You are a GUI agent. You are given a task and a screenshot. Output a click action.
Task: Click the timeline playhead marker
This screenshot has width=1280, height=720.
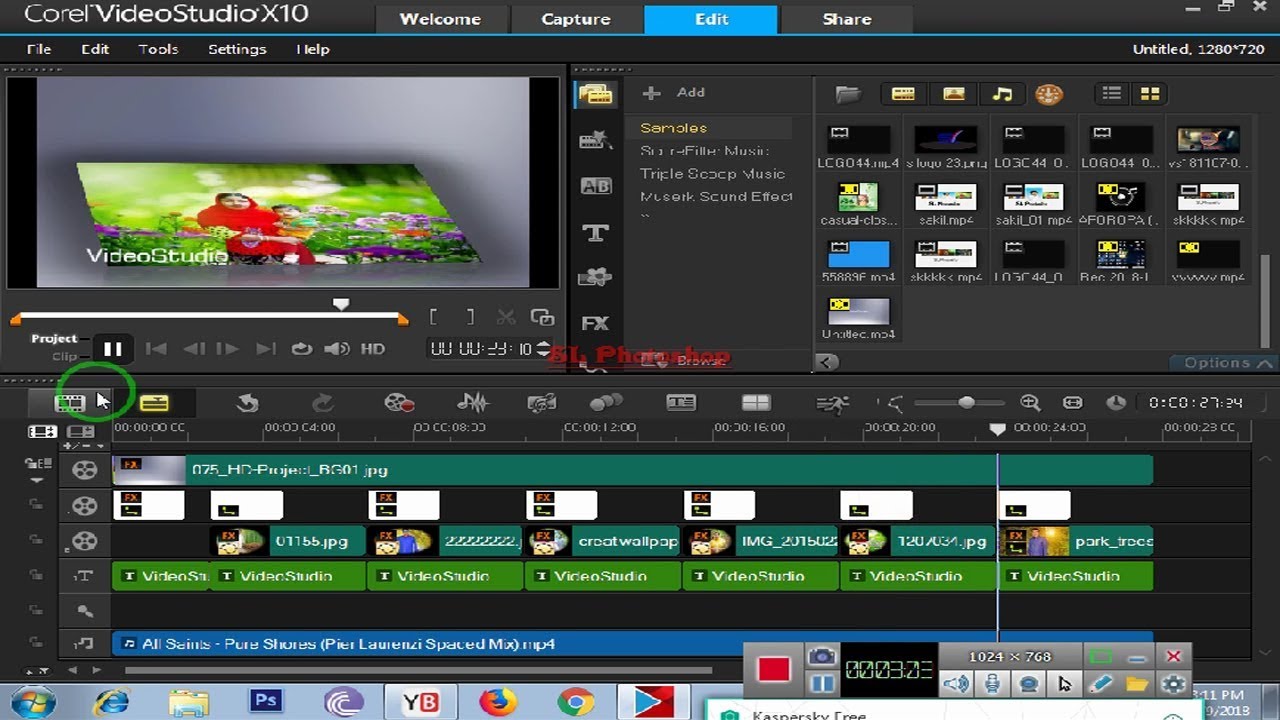pyautogui.click(x=997, y=429)
